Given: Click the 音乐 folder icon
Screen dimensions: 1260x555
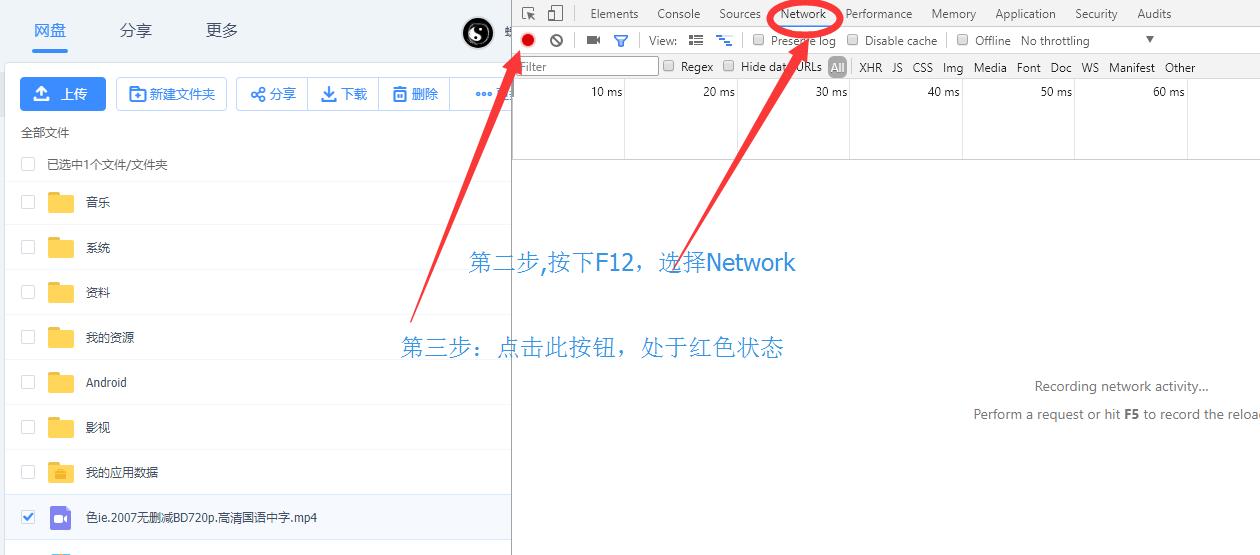Looking at the screenshot, I should (61, 202).
